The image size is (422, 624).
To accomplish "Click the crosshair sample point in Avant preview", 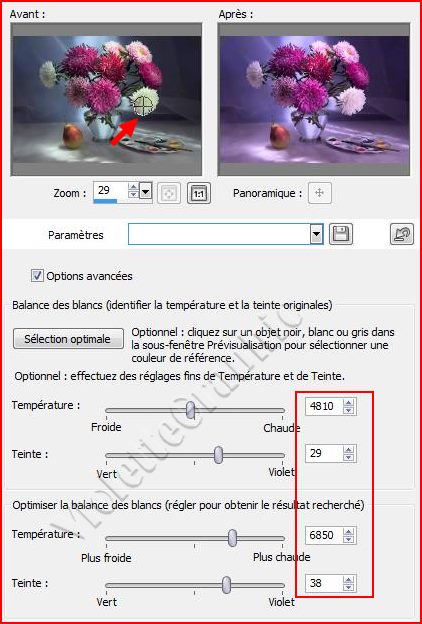I will click(x=143, y=106).
